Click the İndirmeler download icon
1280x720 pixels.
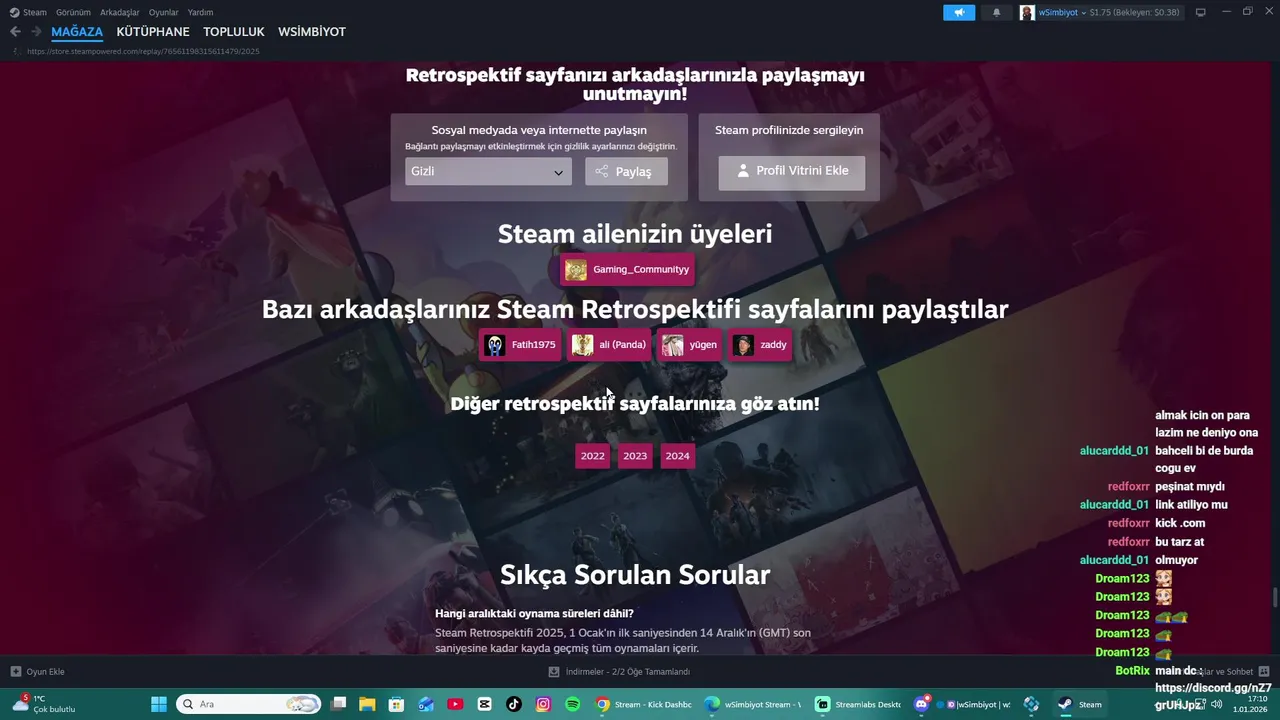coord(554,671)
